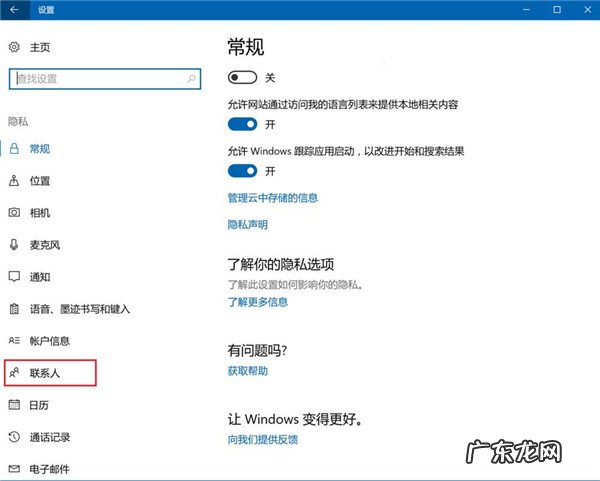Viewport: 600px width, 481px height.
Task: Open the 主页 gear icon
Action: [14, 47]
